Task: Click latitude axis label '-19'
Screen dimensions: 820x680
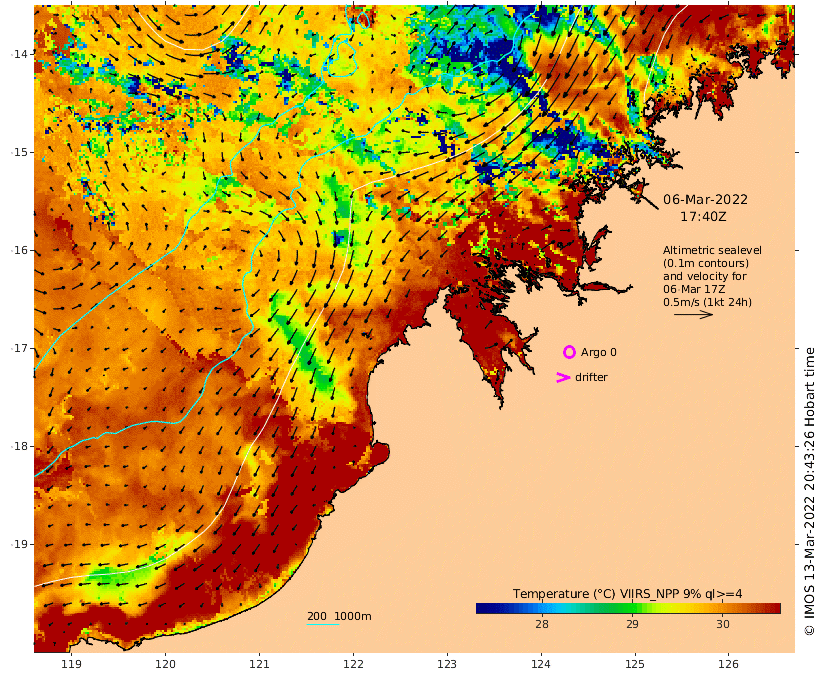Action: pyautogui.click(x=19, y=544)
